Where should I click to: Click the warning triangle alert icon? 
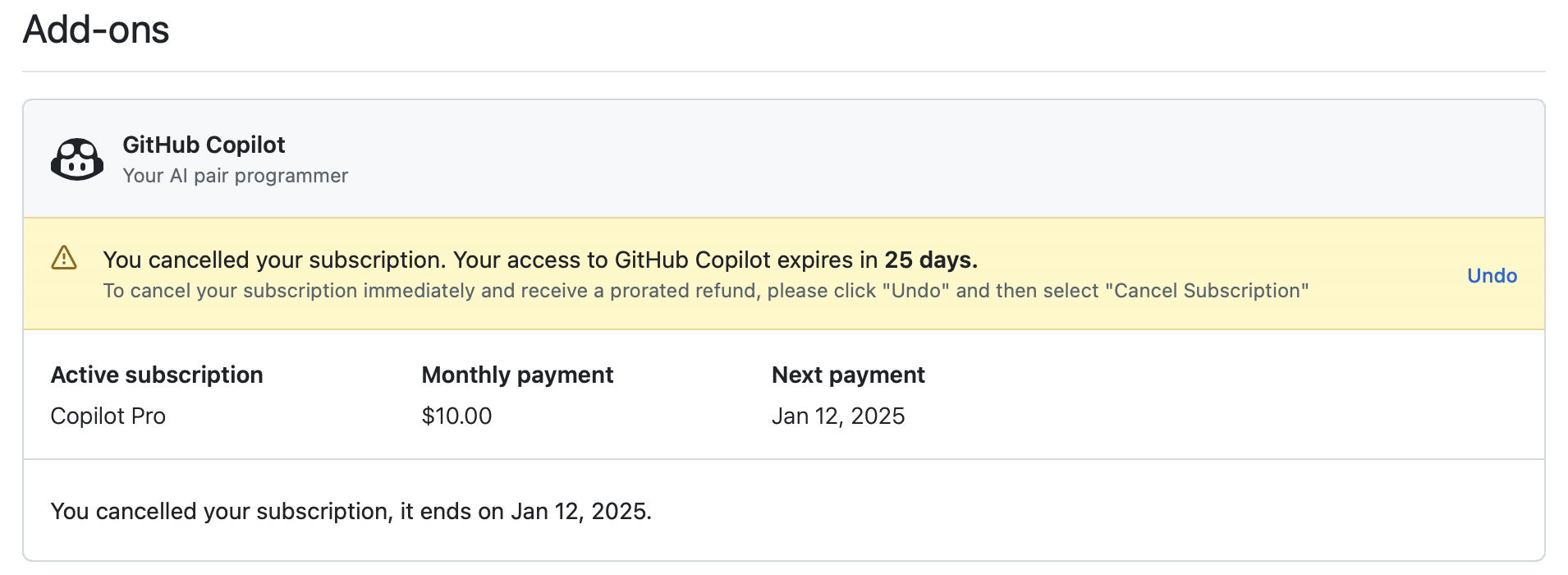pos(64,258)
